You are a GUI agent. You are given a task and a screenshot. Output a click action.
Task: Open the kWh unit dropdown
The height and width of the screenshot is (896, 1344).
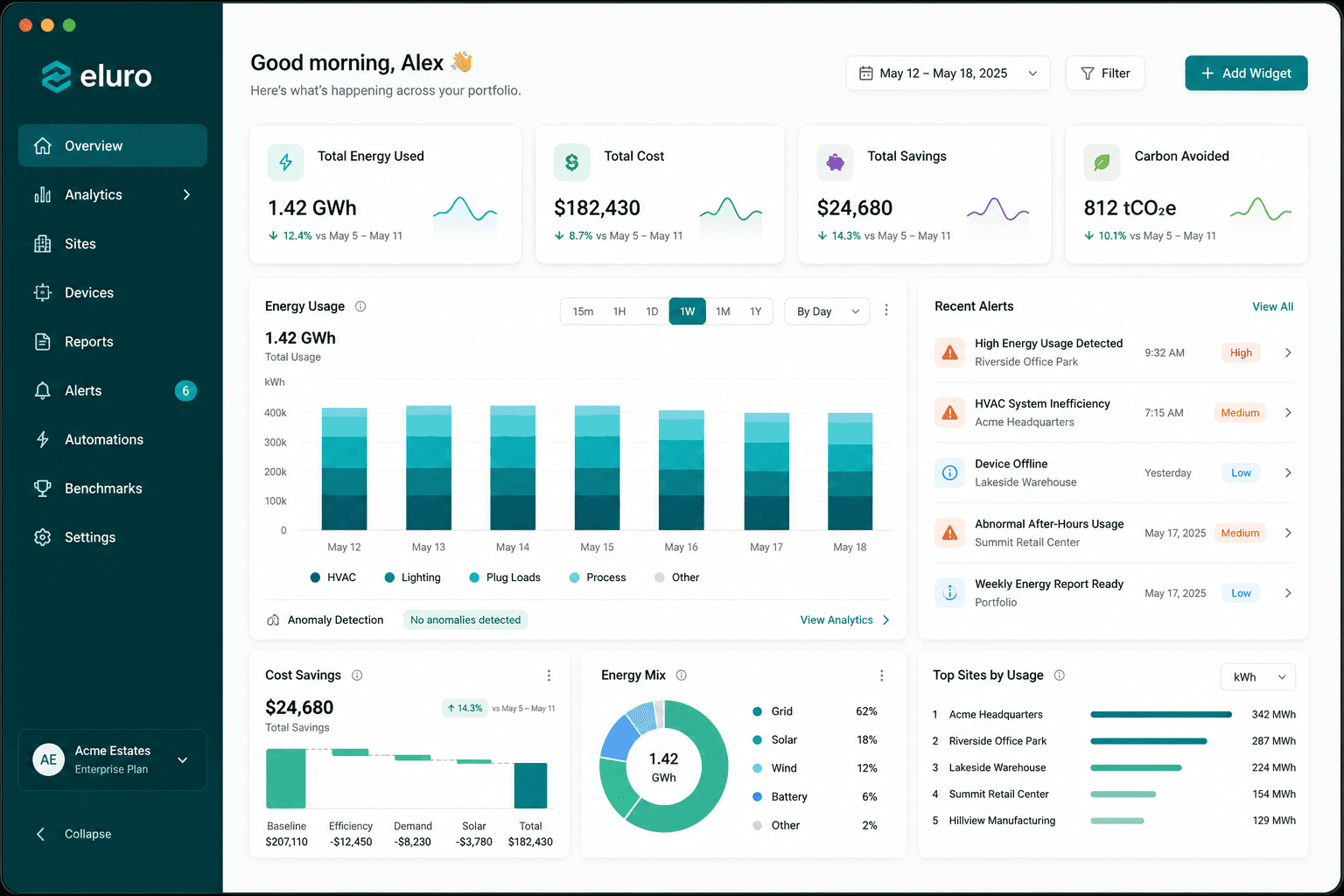coord(1257,677)
